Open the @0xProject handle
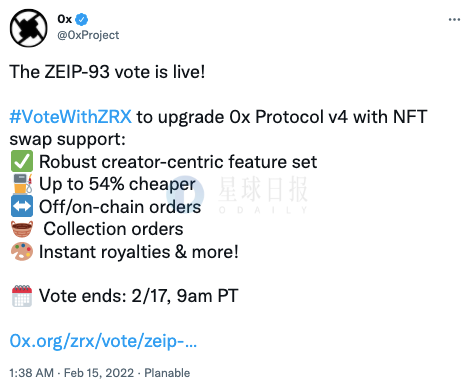 coord(88,35)
